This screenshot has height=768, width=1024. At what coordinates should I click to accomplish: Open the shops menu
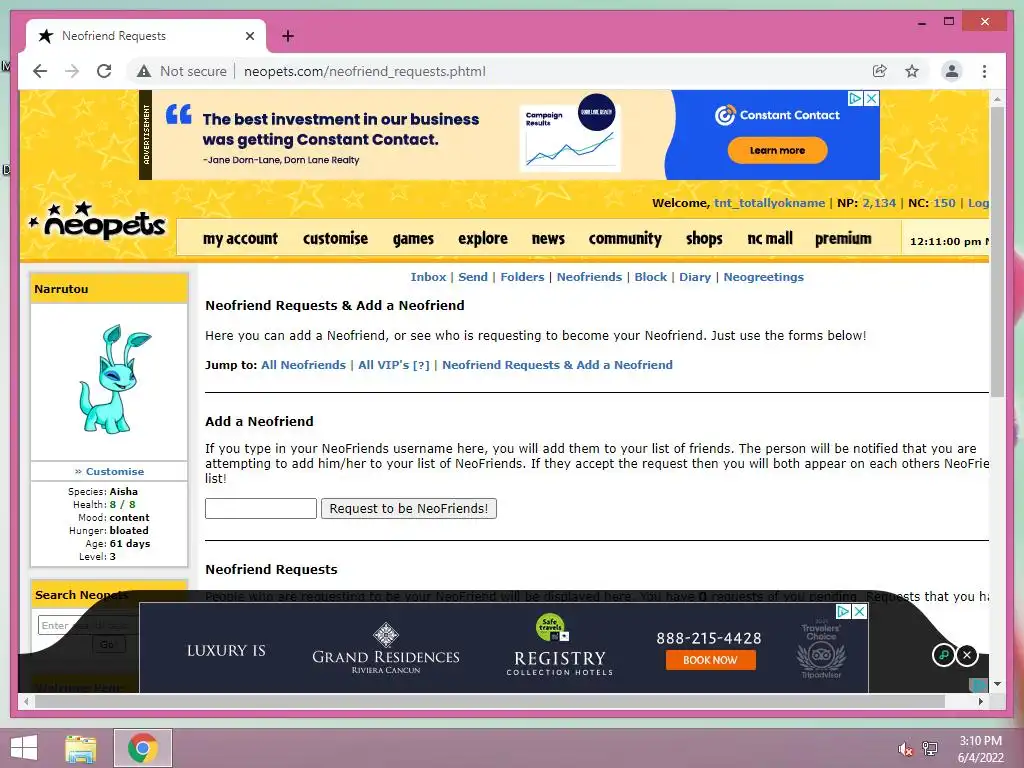click(704, 239)
